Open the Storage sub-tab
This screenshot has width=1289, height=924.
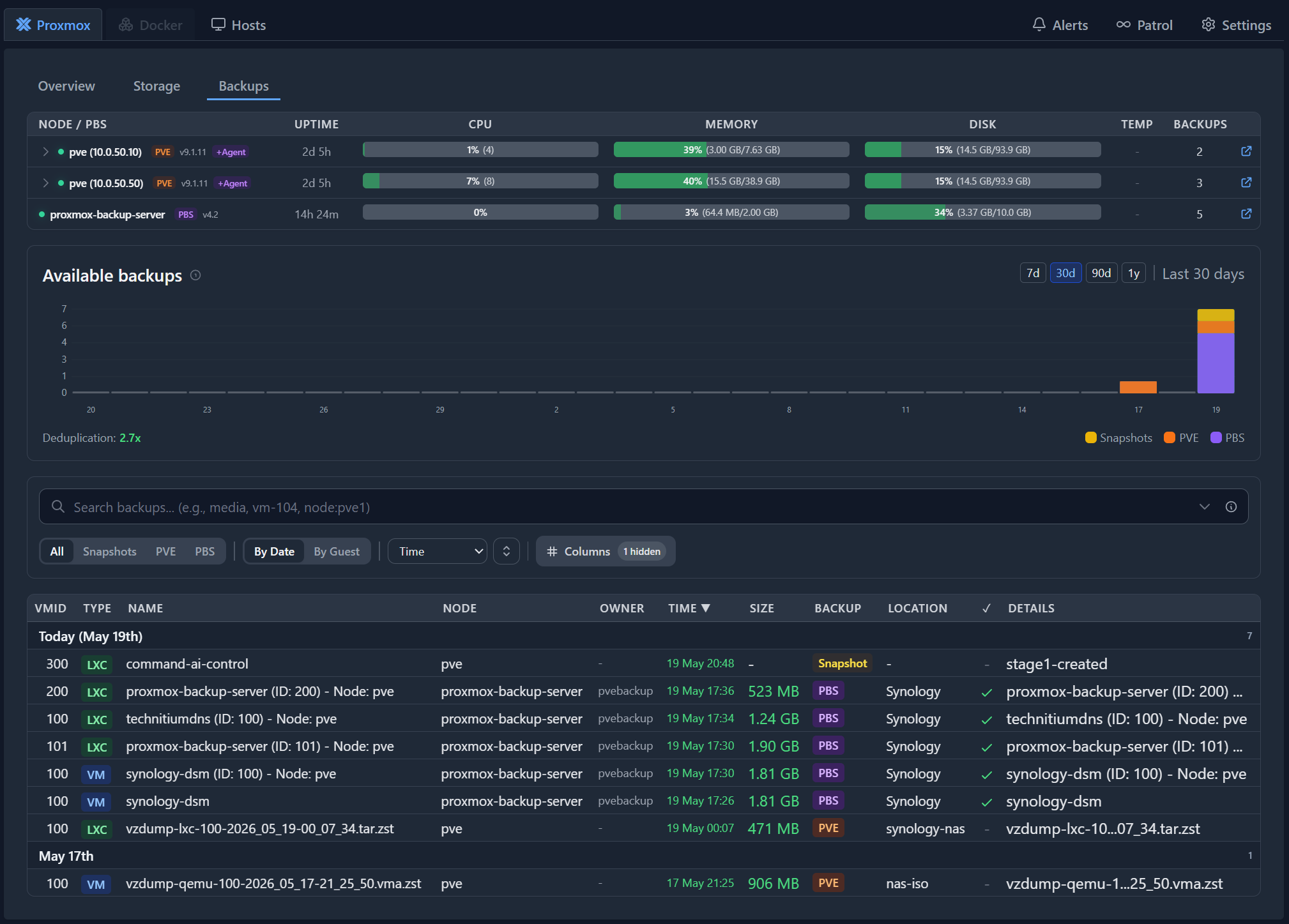pos(156,86)
